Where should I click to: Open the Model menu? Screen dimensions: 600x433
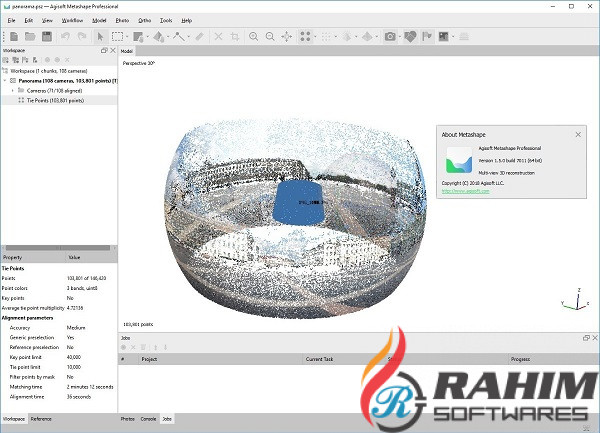coord(99,21)
